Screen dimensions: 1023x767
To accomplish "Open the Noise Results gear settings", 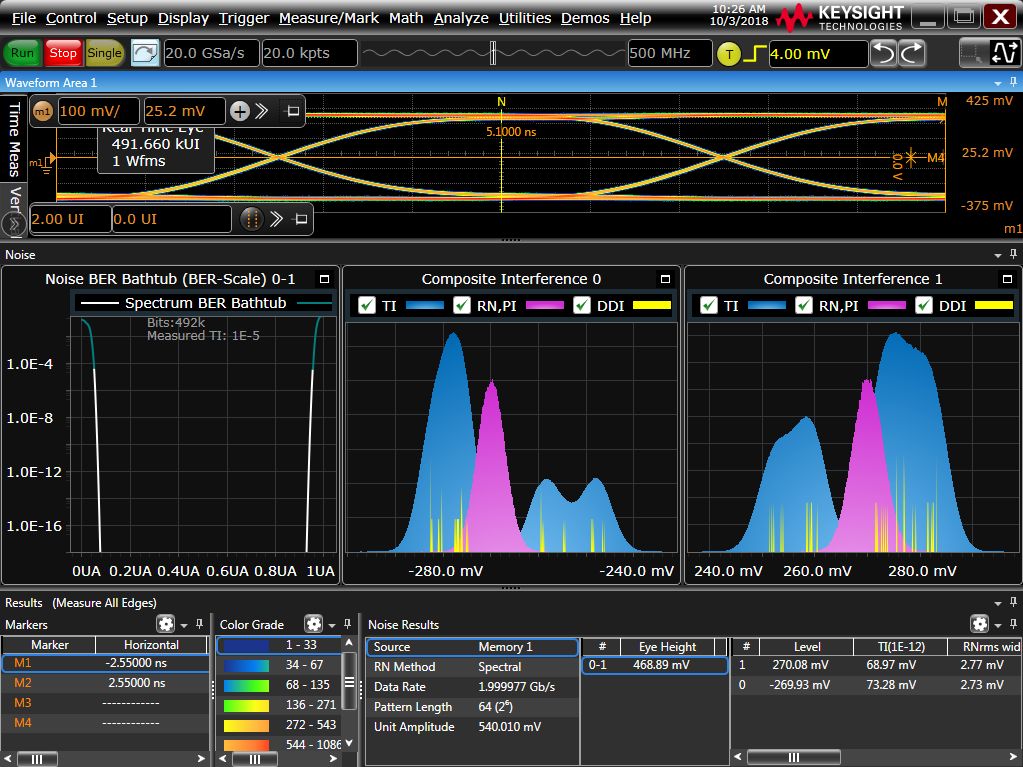I will point(980,624).
